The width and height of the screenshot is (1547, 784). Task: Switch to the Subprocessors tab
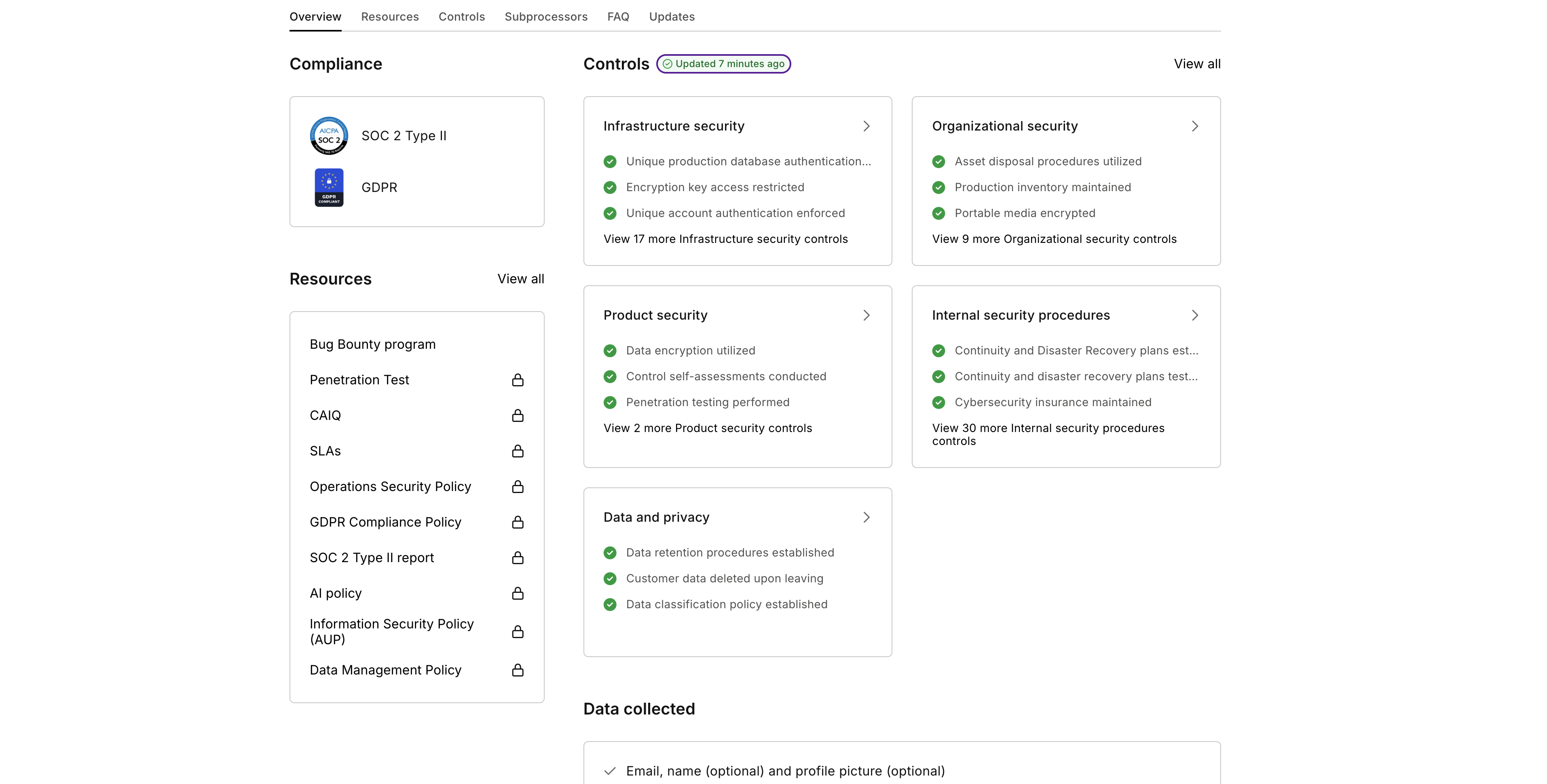(x=546, y=16)
